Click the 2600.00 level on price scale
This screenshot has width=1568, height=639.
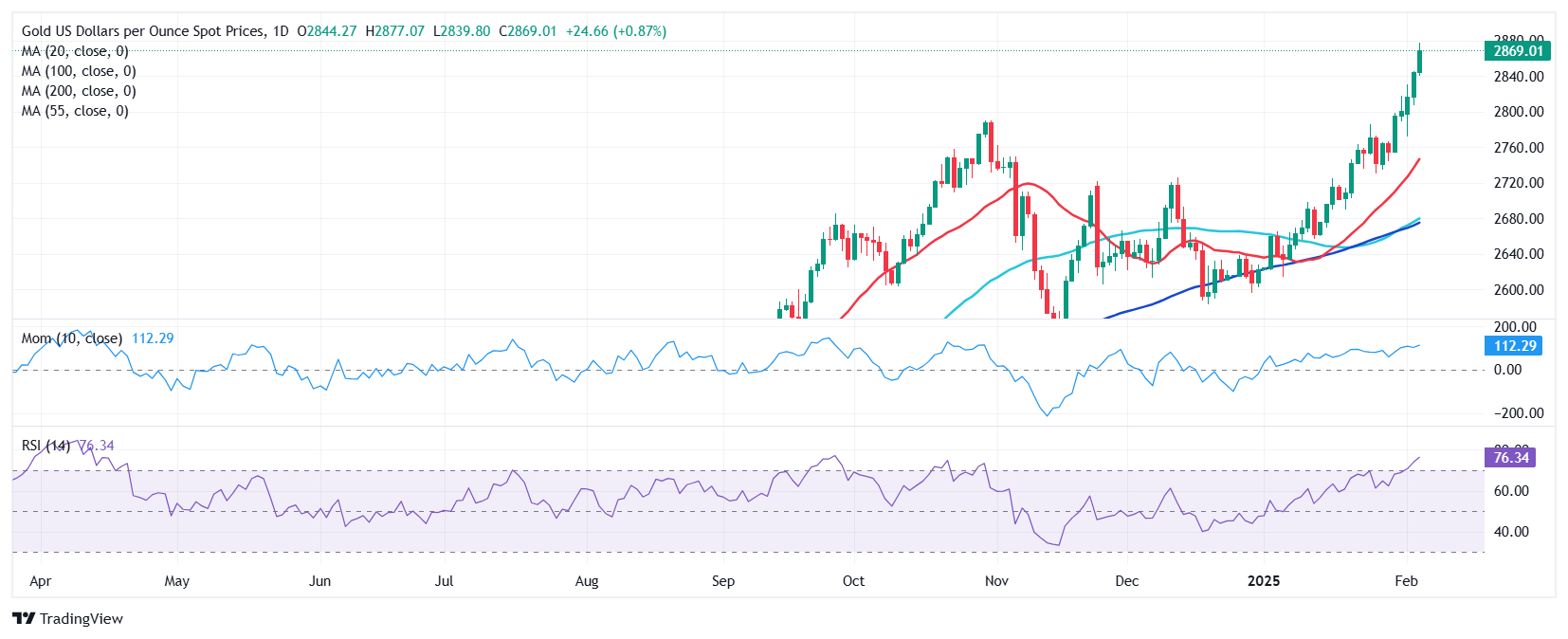coord(1519,290)
